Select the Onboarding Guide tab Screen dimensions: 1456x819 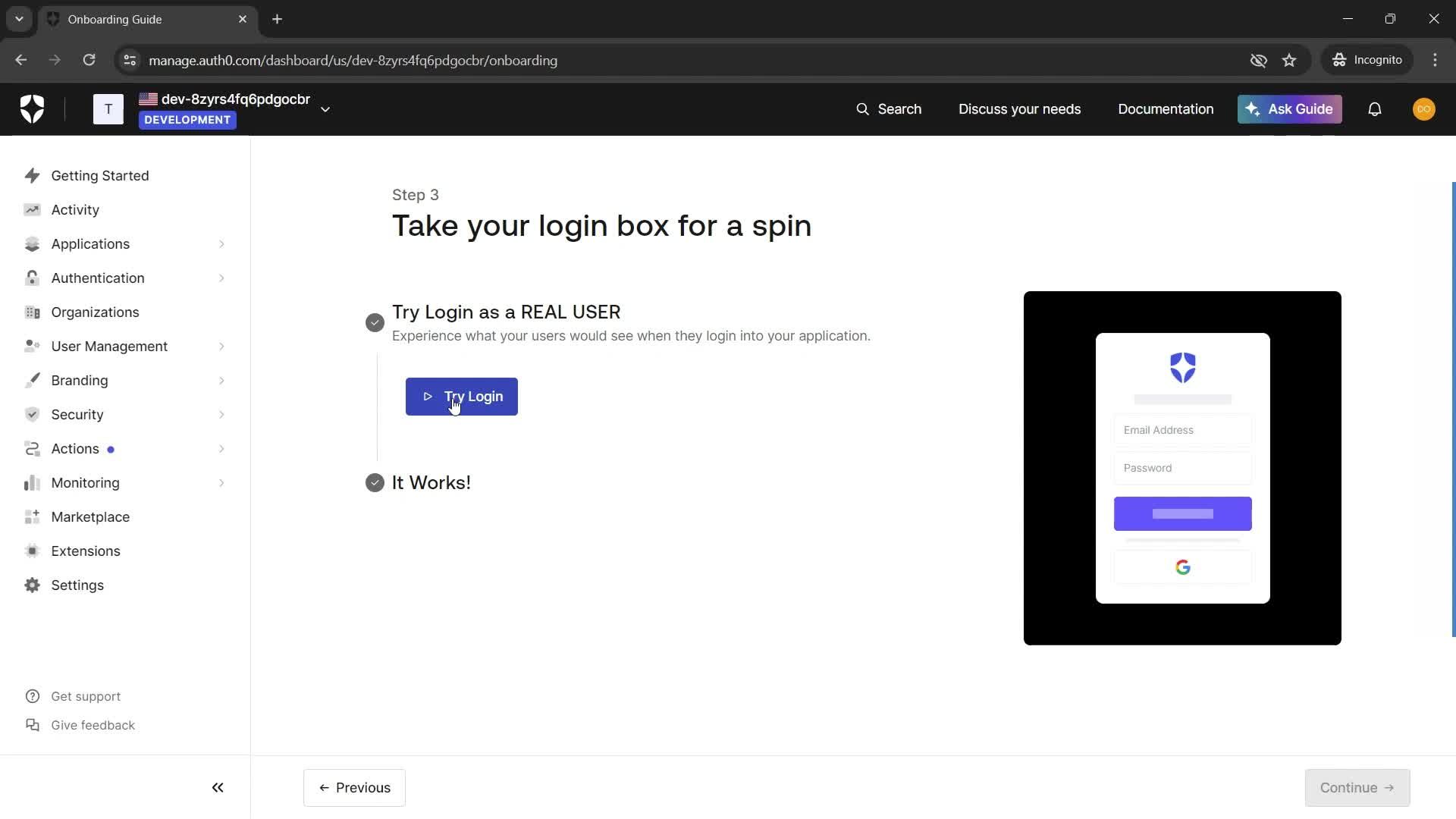click(148, 19)
